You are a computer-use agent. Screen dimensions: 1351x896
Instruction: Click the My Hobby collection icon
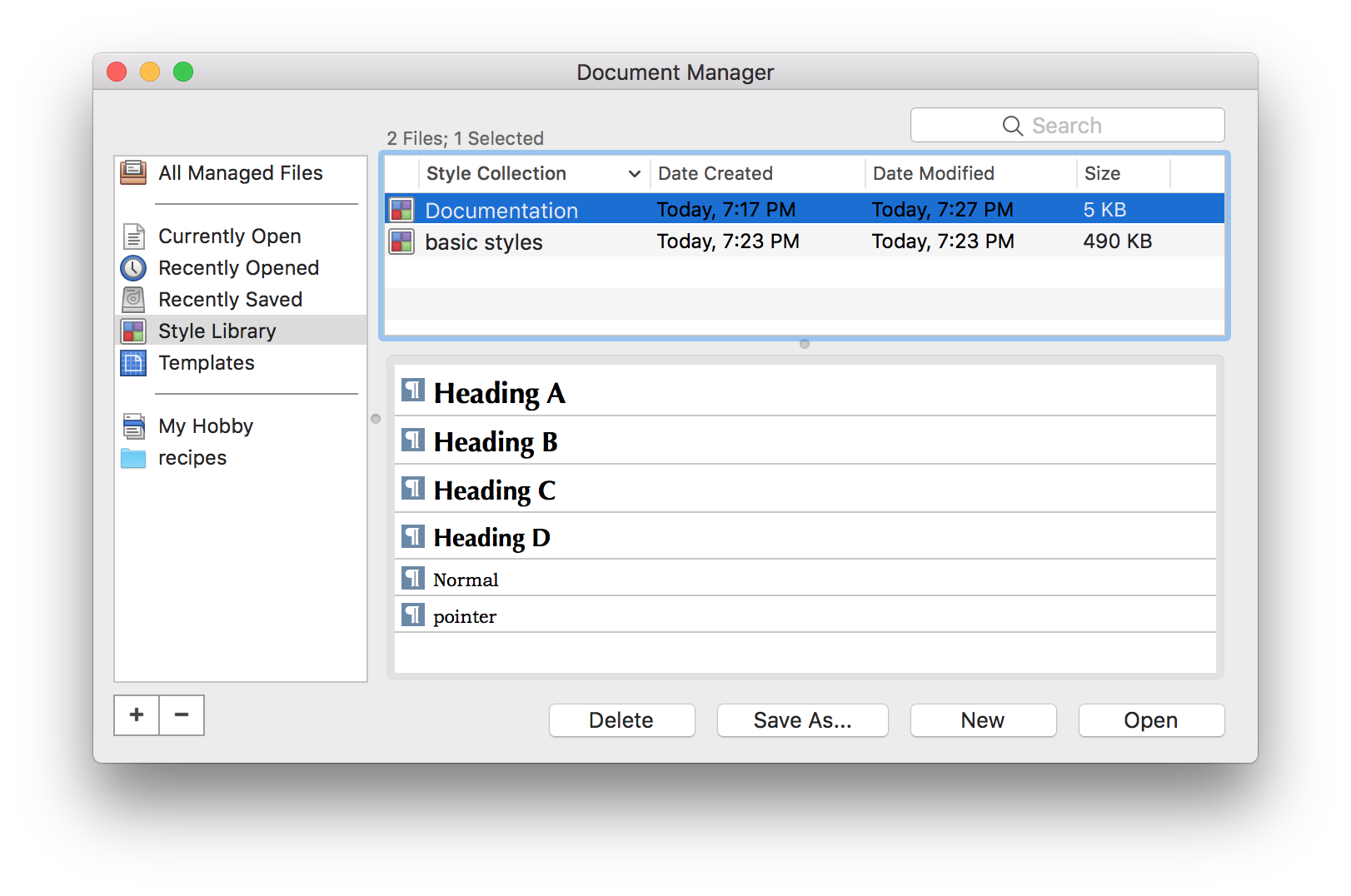click(x=133, y=426)
